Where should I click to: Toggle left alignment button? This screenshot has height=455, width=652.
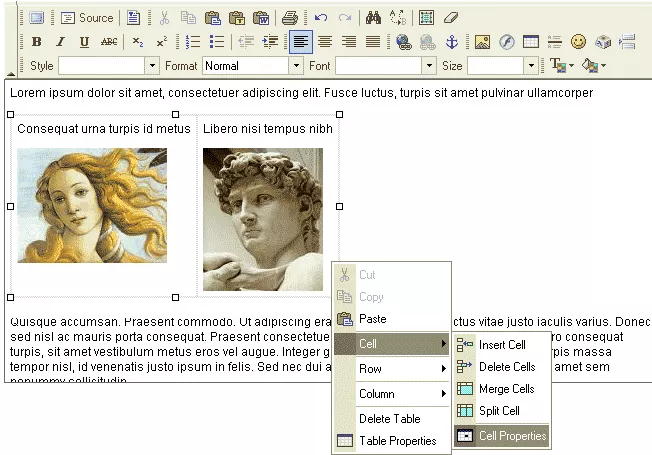[301, 42]
